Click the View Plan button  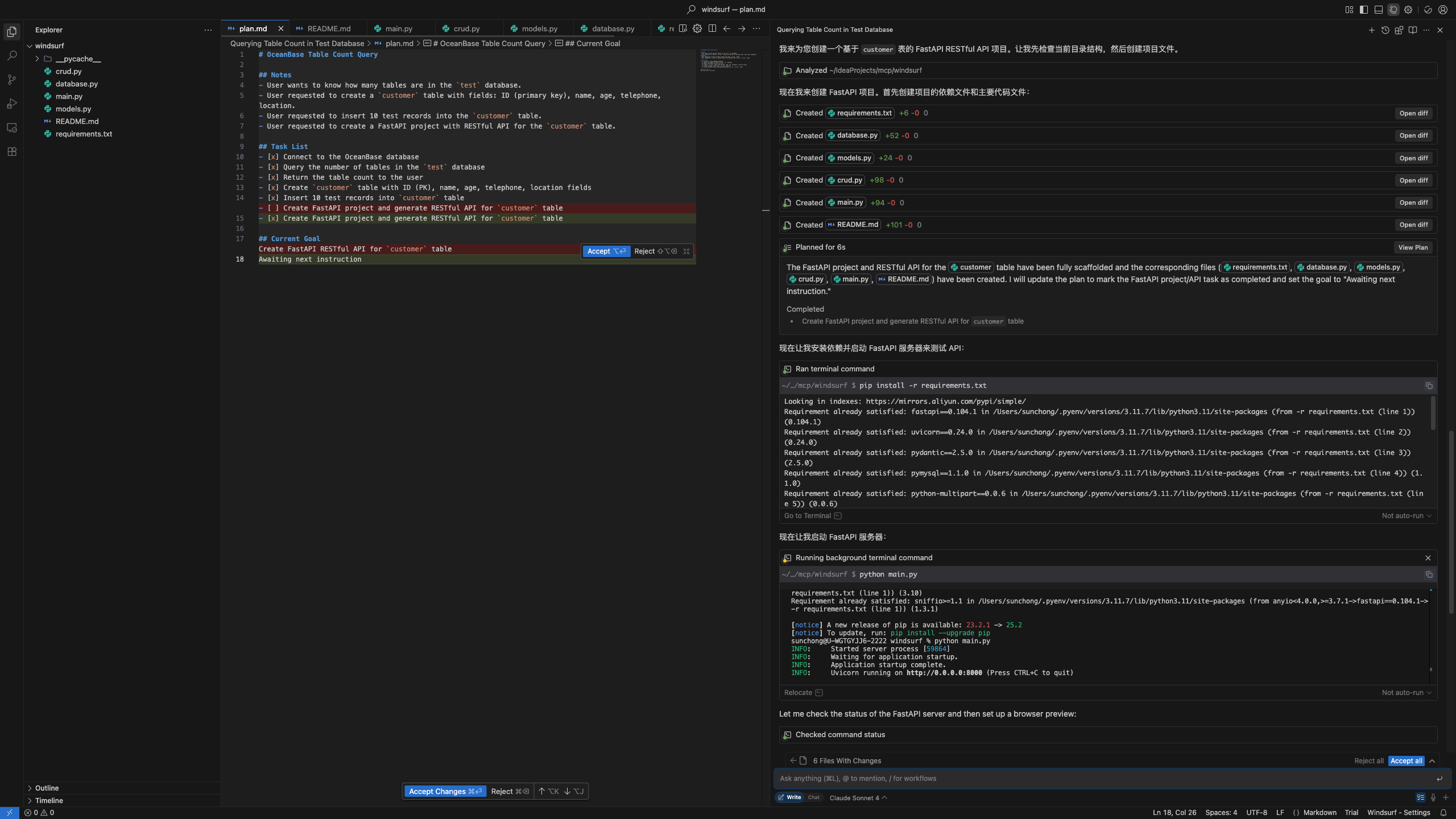click(1413, 247)
